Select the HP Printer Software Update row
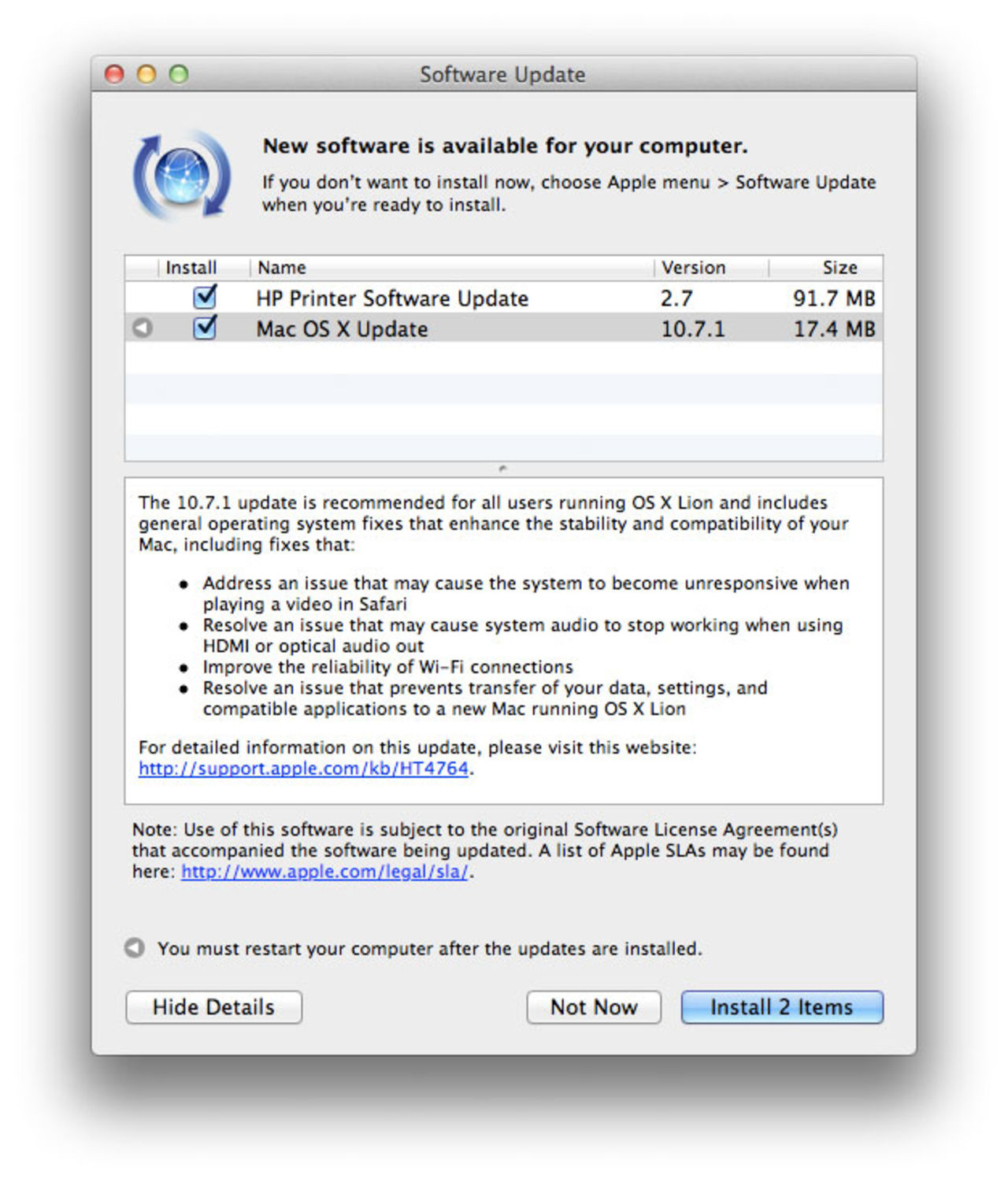 (x=472, y=298)
